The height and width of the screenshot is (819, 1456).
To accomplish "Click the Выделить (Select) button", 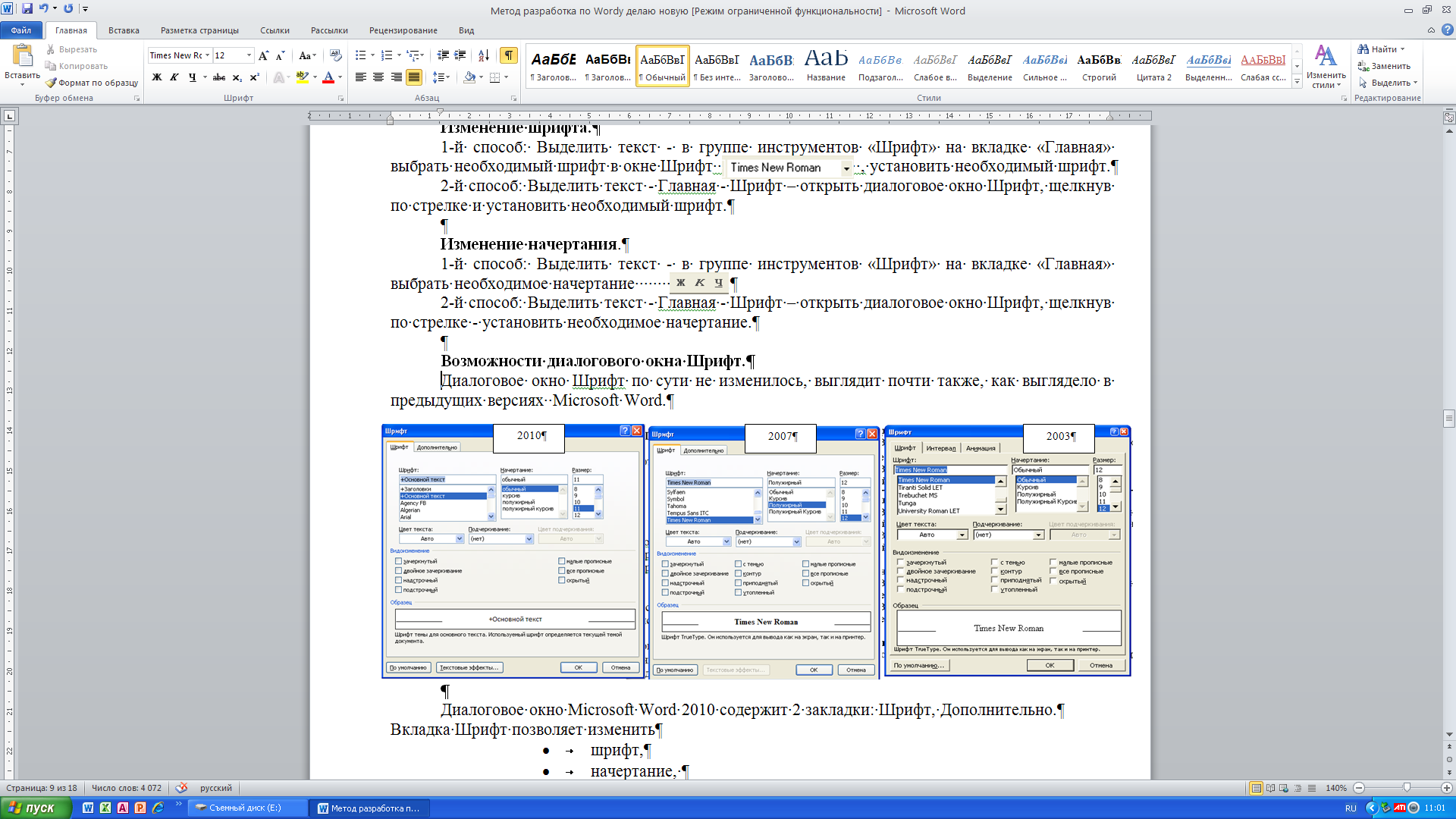I will pyautogui.click(x=1388, y=83).
